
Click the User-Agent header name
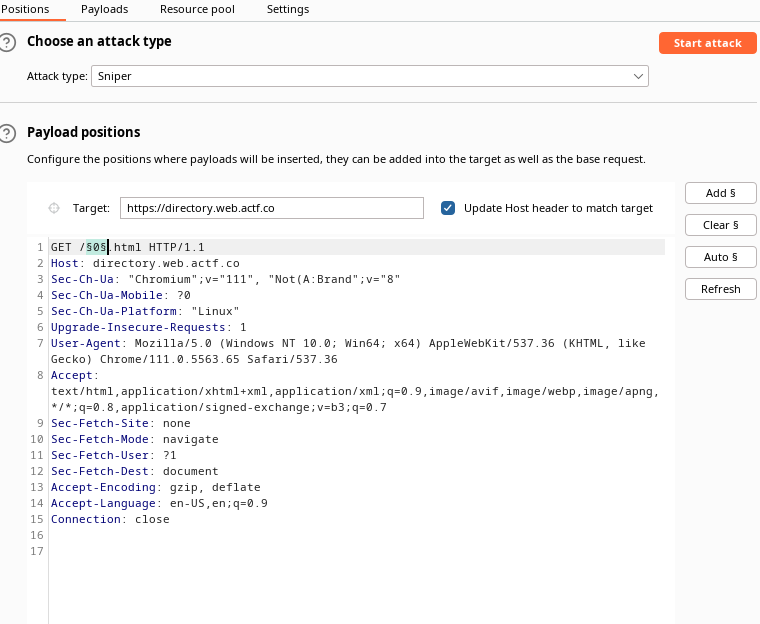[x=86, y=343]
